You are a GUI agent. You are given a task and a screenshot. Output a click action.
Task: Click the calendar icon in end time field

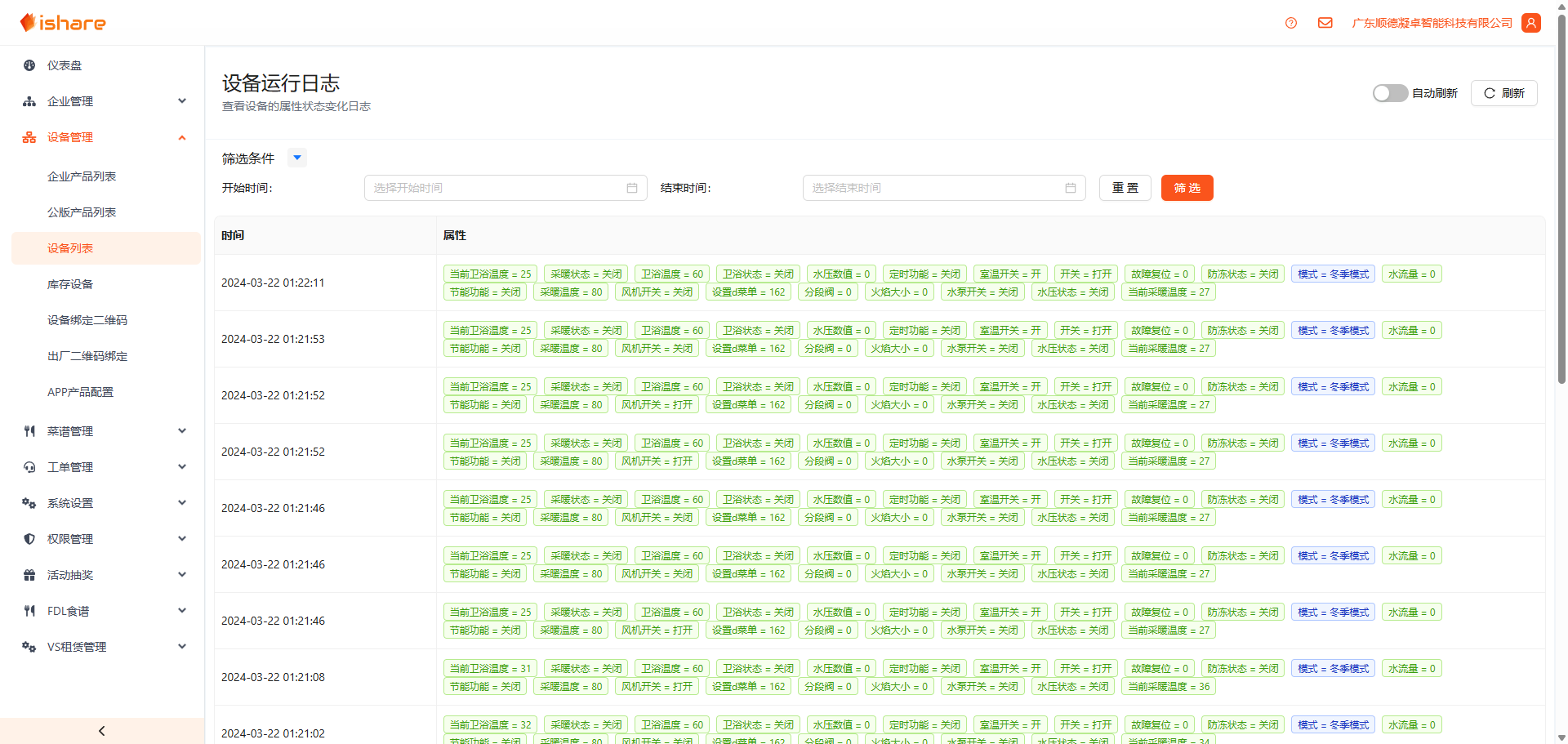pyautogui.click(x=1070, y=188)
